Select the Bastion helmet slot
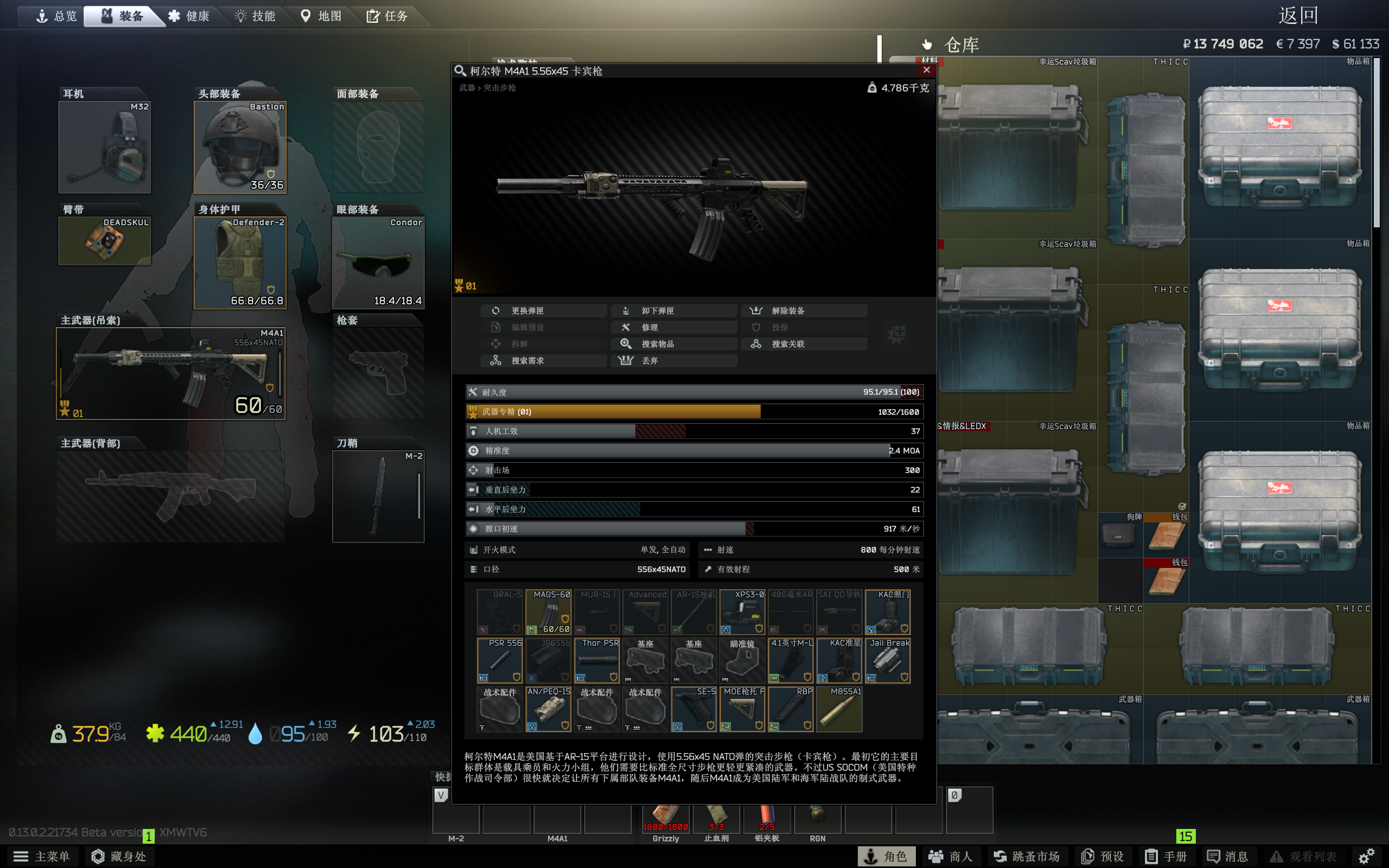The image size is (1389, 868). coord(240,147)
